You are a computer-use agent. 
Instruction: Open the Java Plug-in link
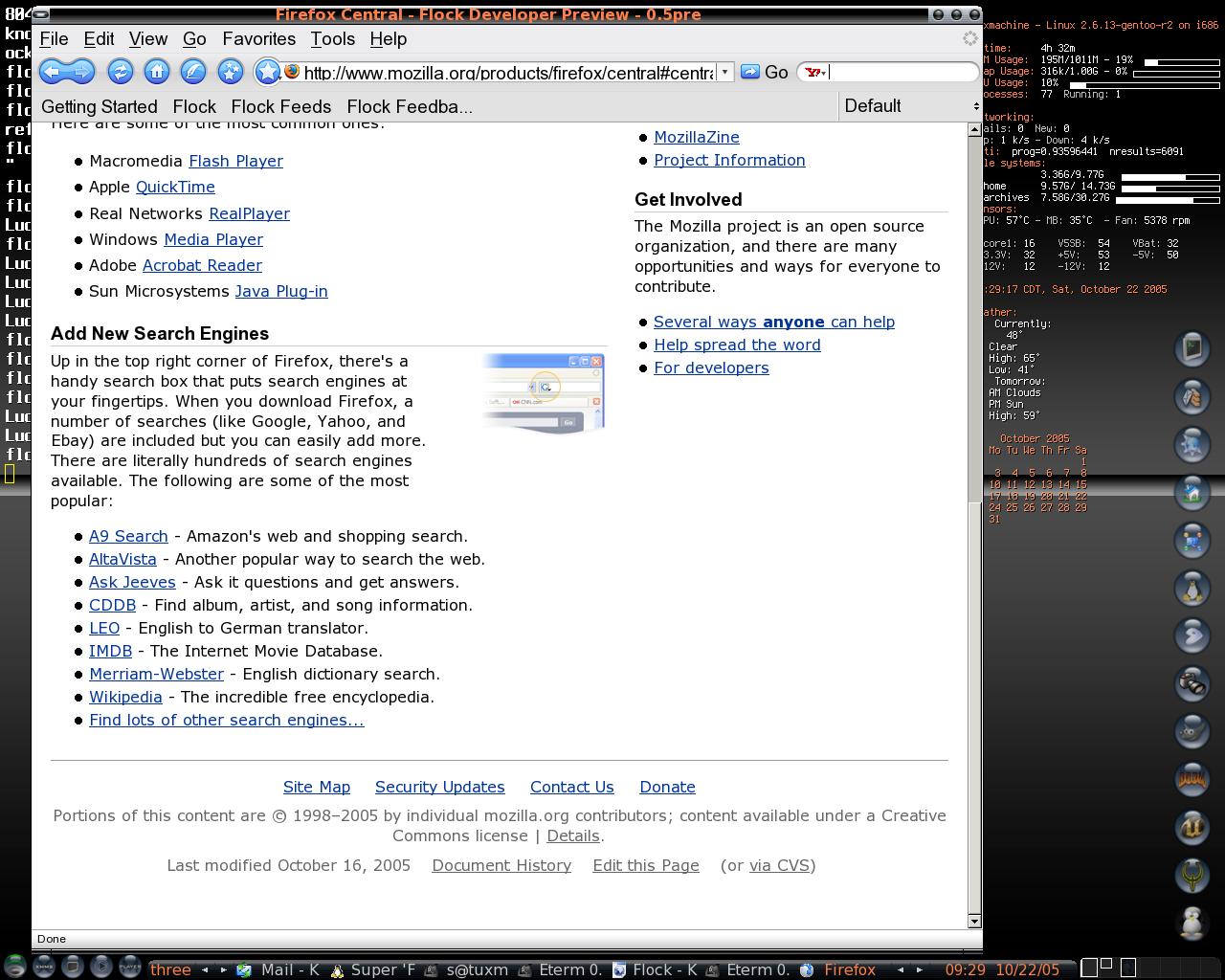[x=281, y=291]
